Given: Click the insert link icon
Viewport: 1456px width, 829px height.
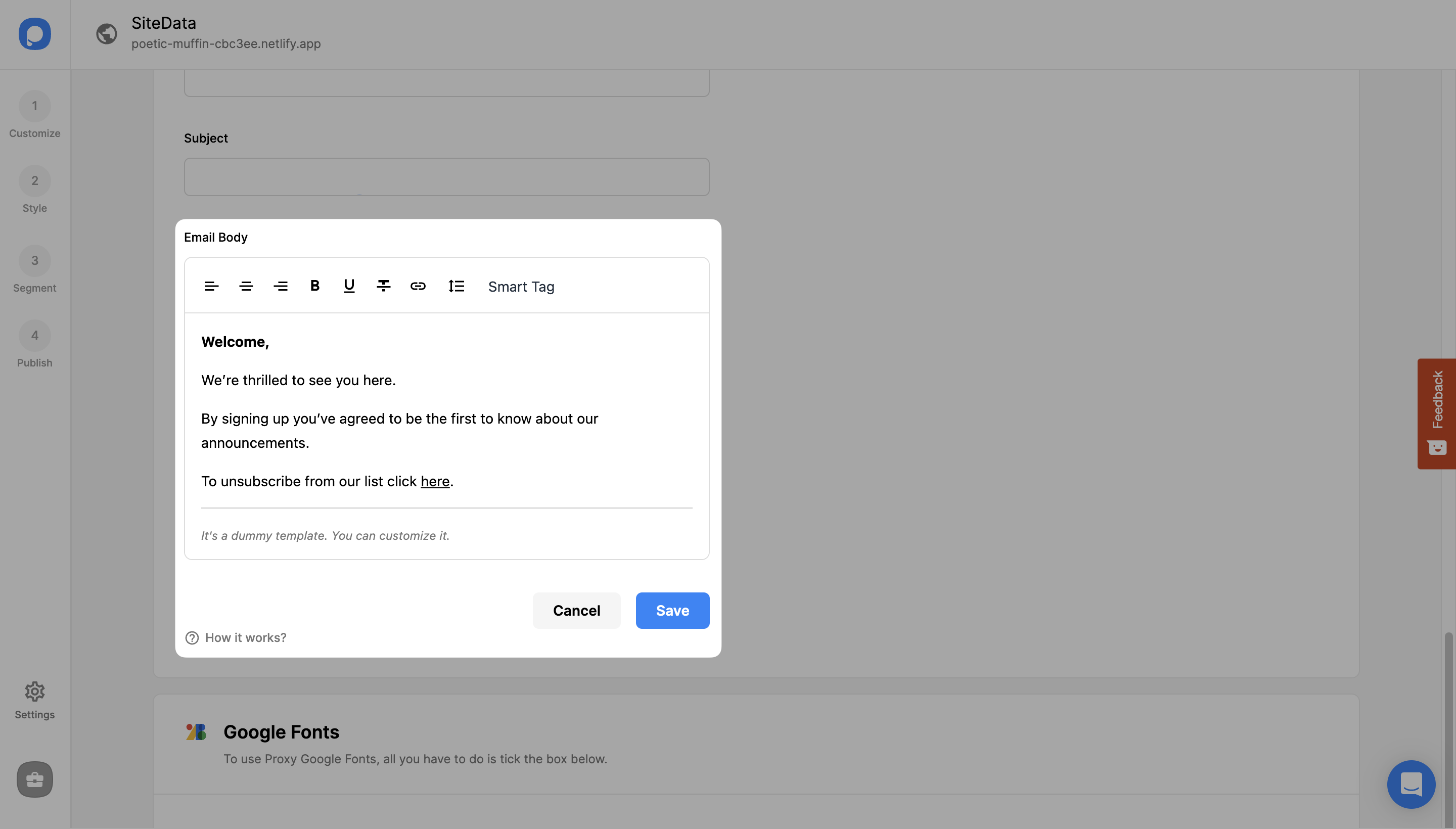Looking at the screenshot, I should pos(418,286).
